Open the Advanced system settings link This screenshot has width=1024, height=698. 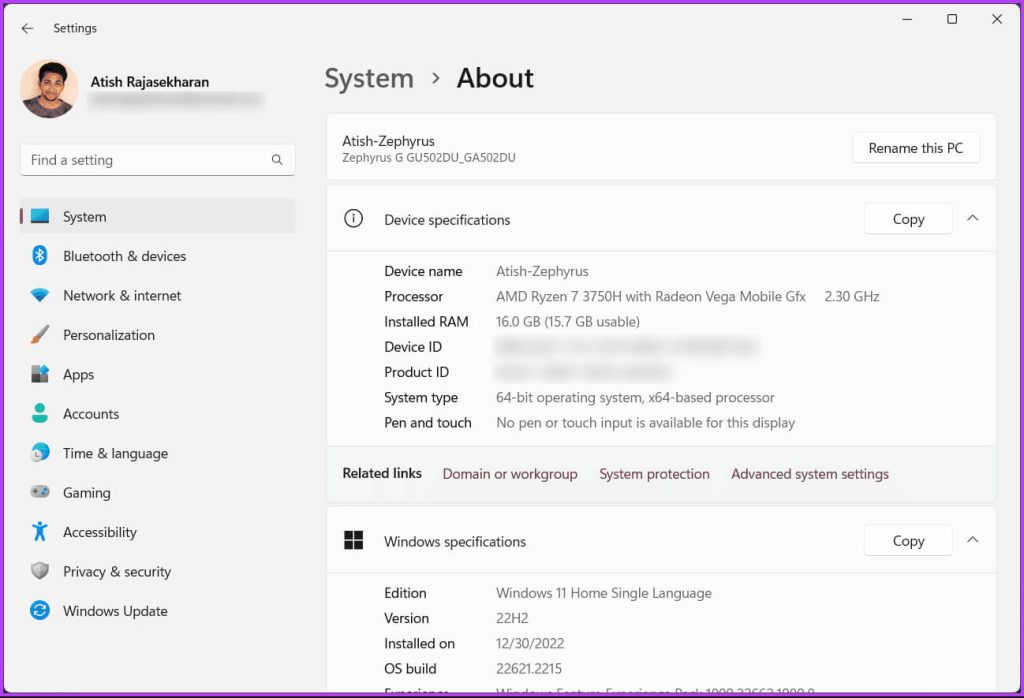(809, 474)
